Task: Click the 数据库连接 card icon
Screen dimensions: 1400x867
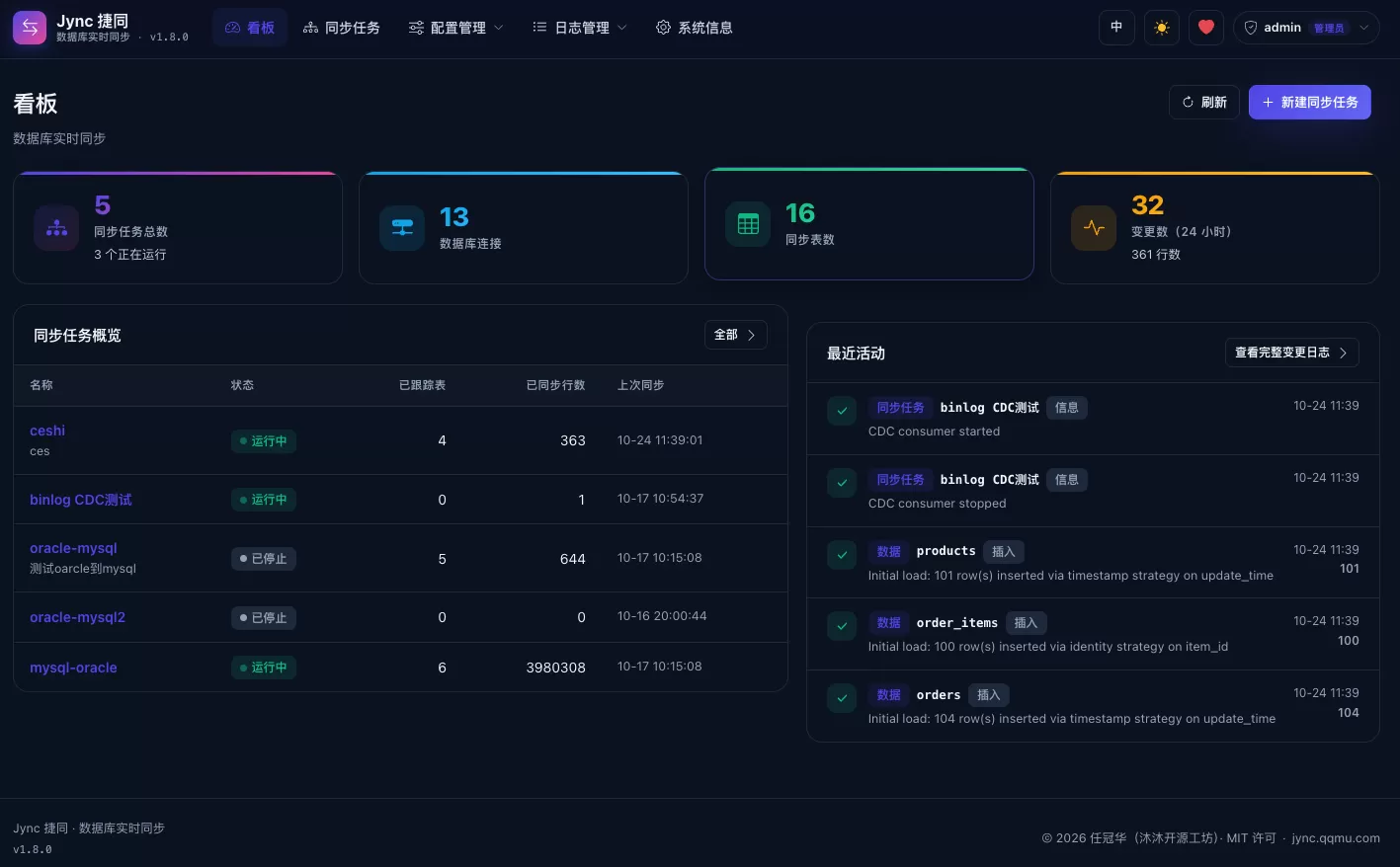Action: pyautogui.click(x=402, y=229)
